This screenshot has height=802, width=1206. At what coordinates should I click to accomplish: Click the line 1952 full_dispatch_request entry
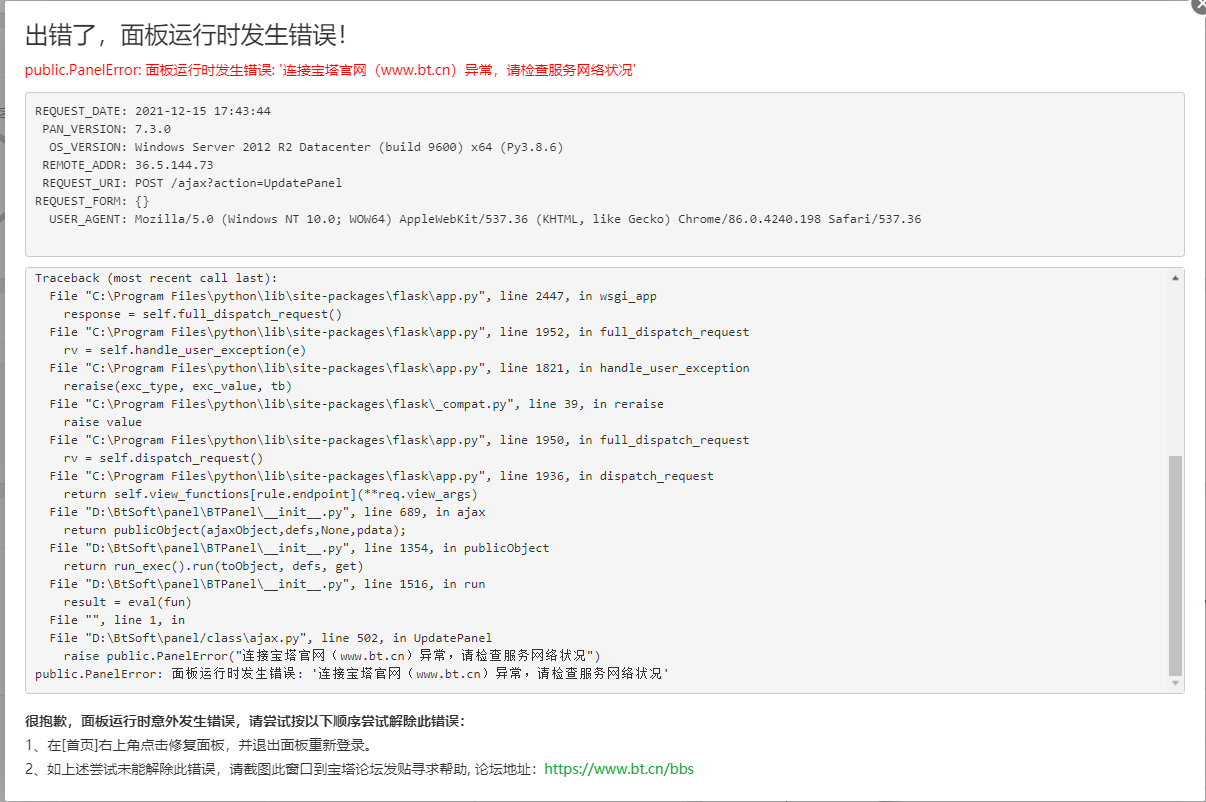click(x=399, y=332)
